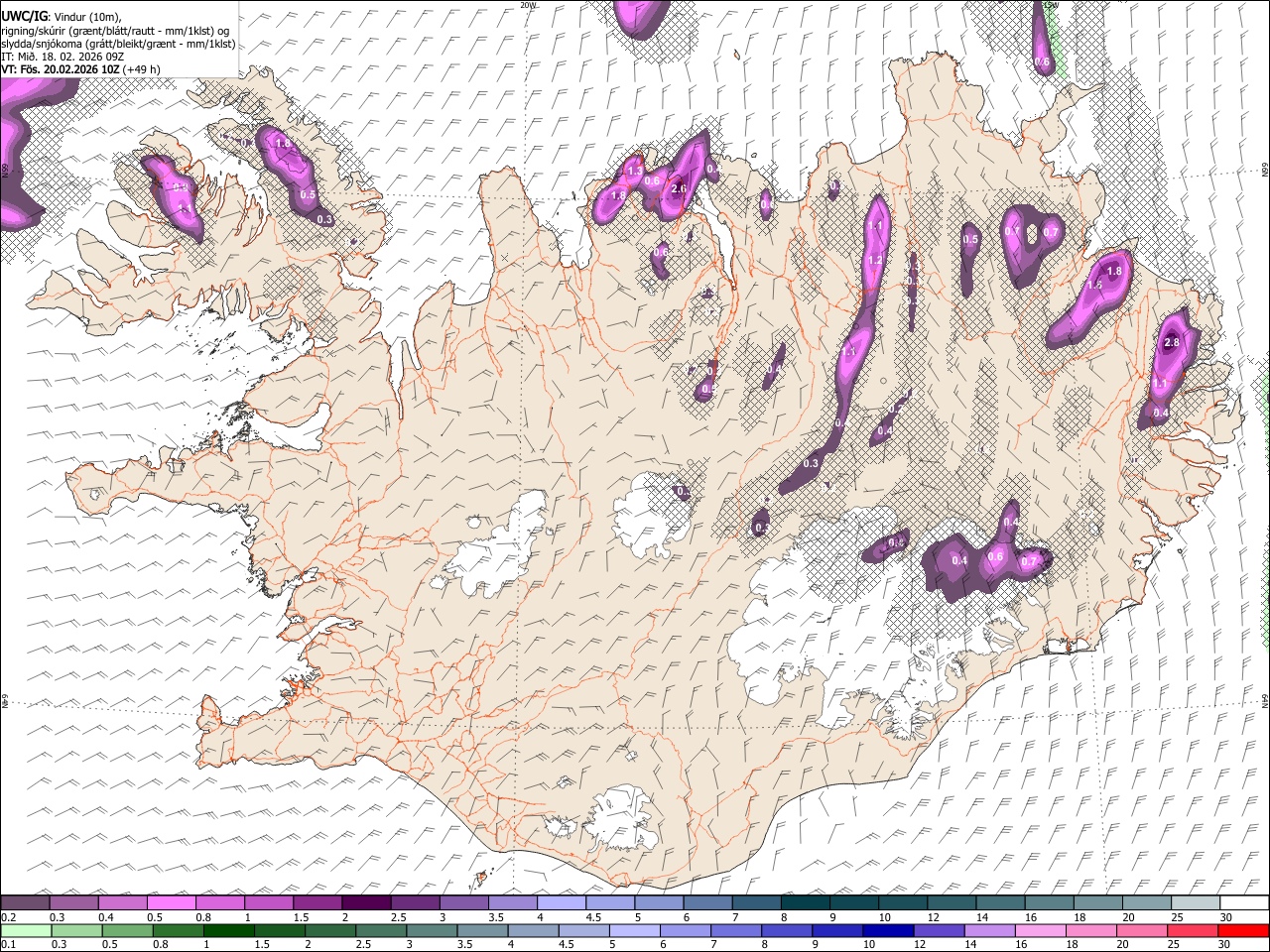Select the 'rigning/skúrir (grænt/blátt/rautt - mm/1klst) og' line
This screenshot has height=952, width=1270.
115,30
